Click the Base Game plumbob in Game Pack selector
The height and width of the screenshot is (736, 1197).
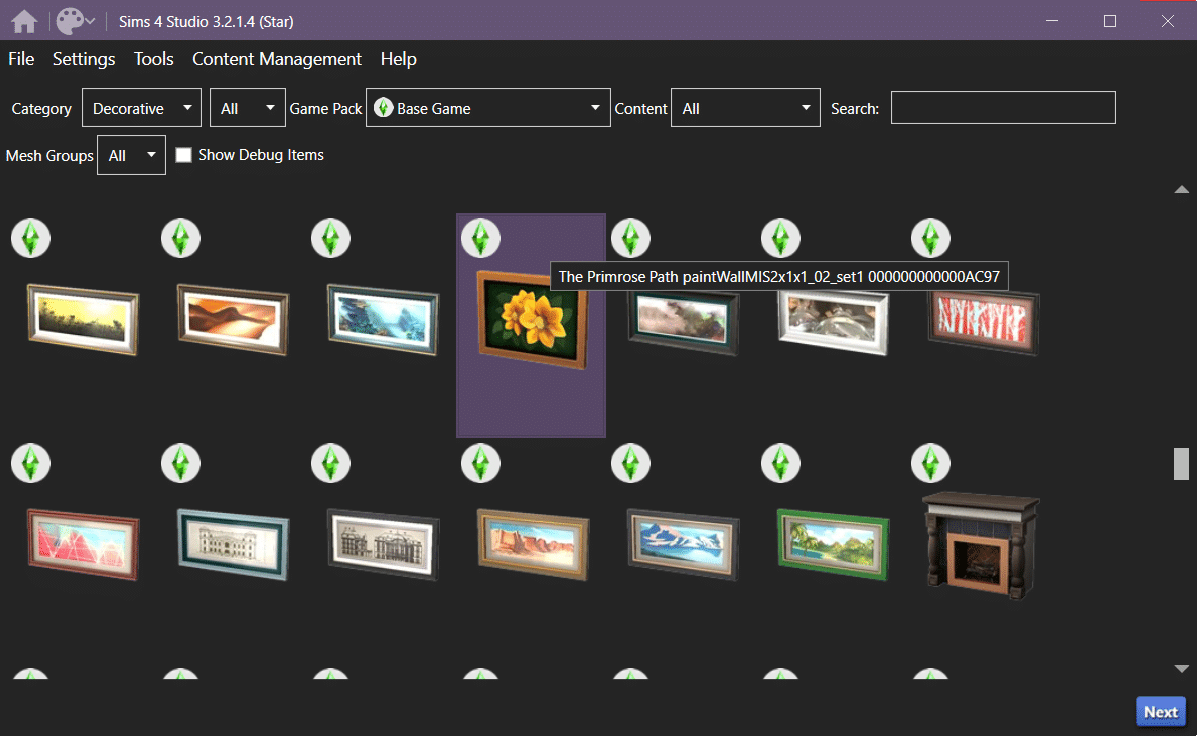(x=383, y=107)
